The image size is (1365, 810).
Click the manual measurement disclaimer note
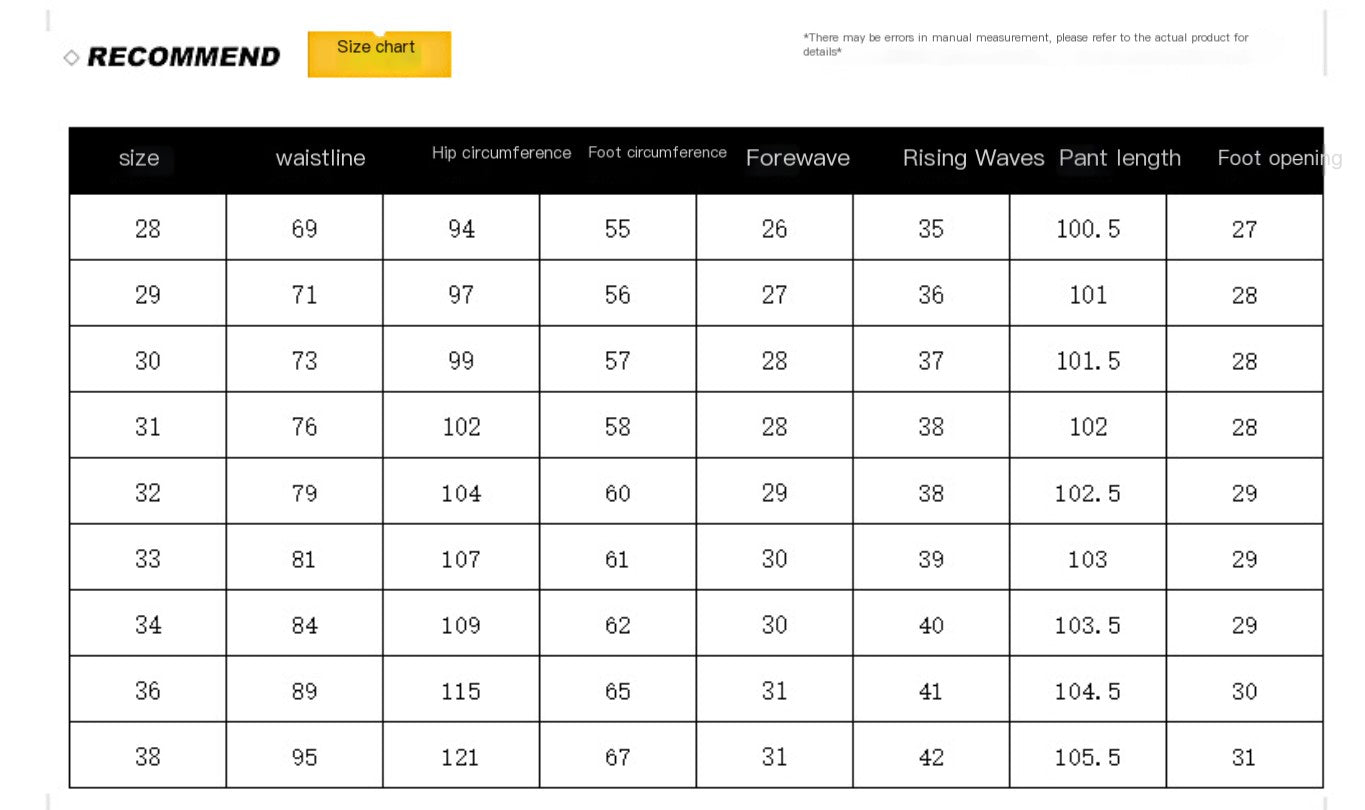point(1025,44)
